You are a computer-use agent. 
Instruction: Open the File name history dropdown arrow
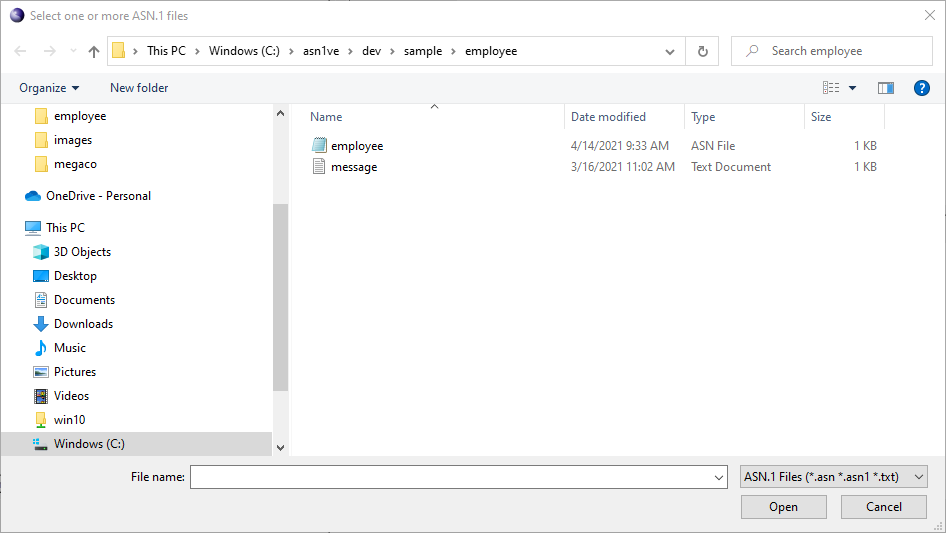[719, 478]
